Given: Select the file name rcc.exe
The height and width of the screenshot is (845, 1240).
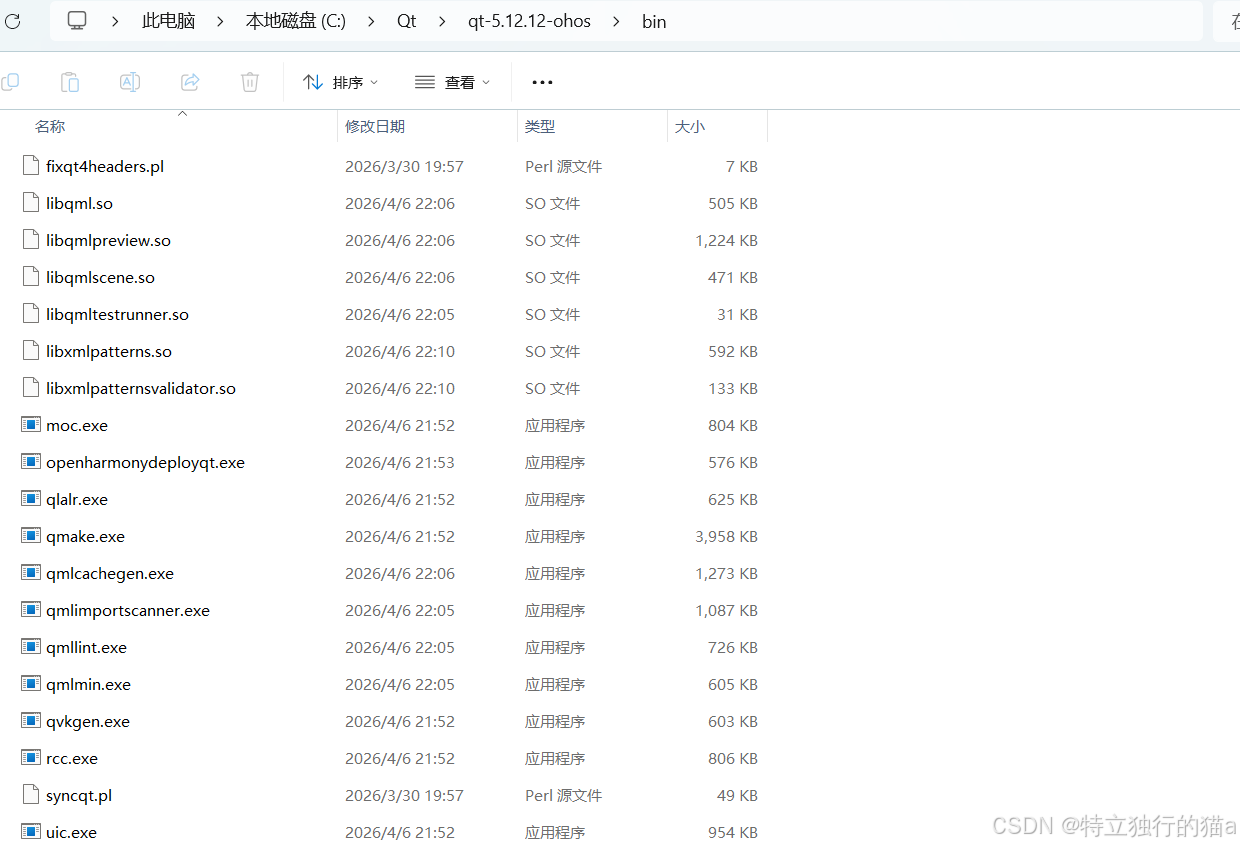Looking at the screenshot, I should pos(72,758).
